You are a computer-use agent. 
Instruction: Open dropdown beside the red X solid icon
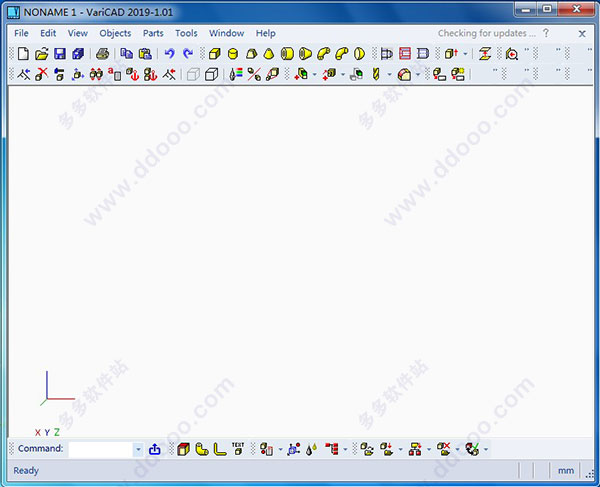click(x=457, y=449)
